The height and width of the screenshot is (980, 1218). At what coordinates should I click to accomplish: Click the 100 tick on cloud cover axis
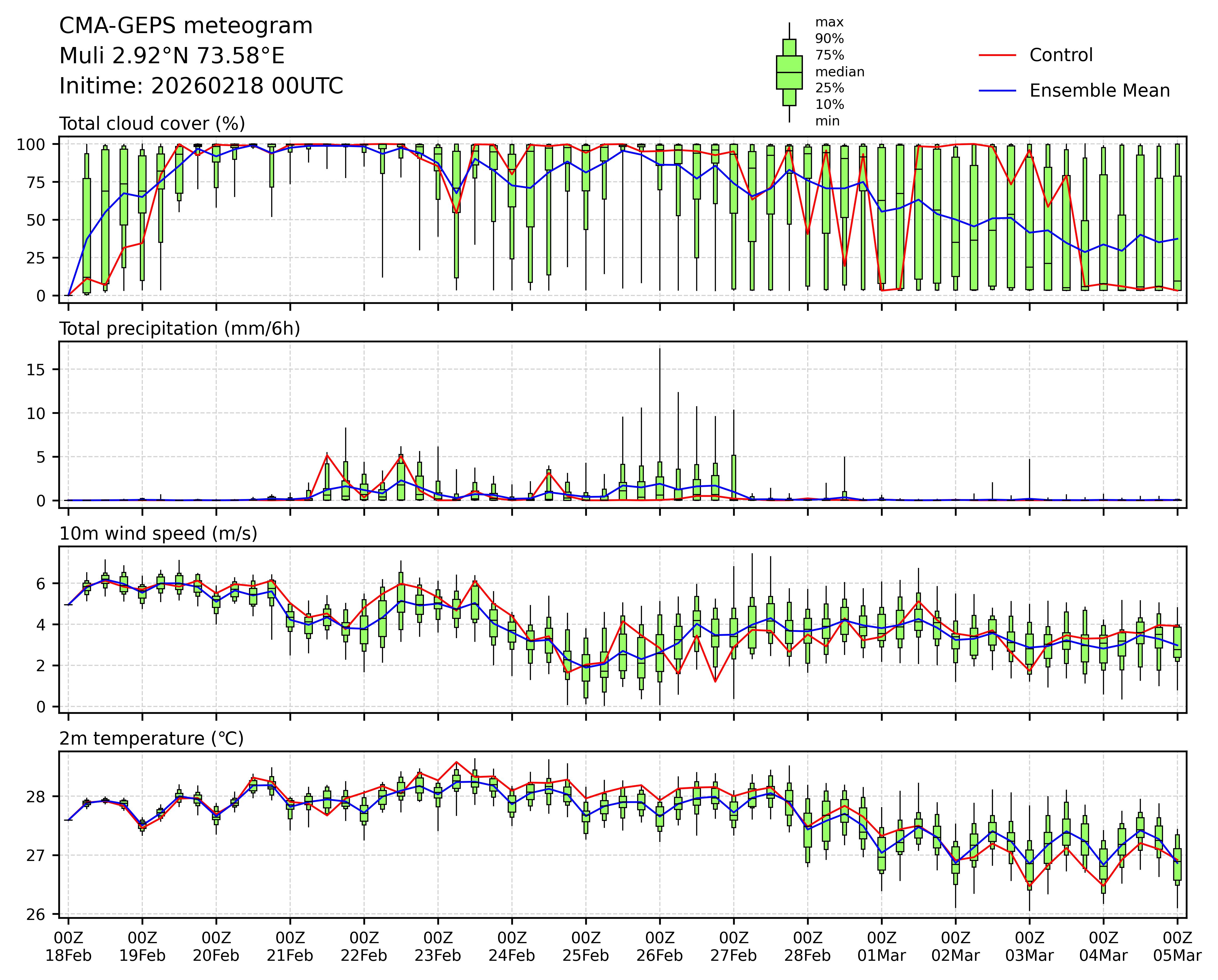click(31, 145)
